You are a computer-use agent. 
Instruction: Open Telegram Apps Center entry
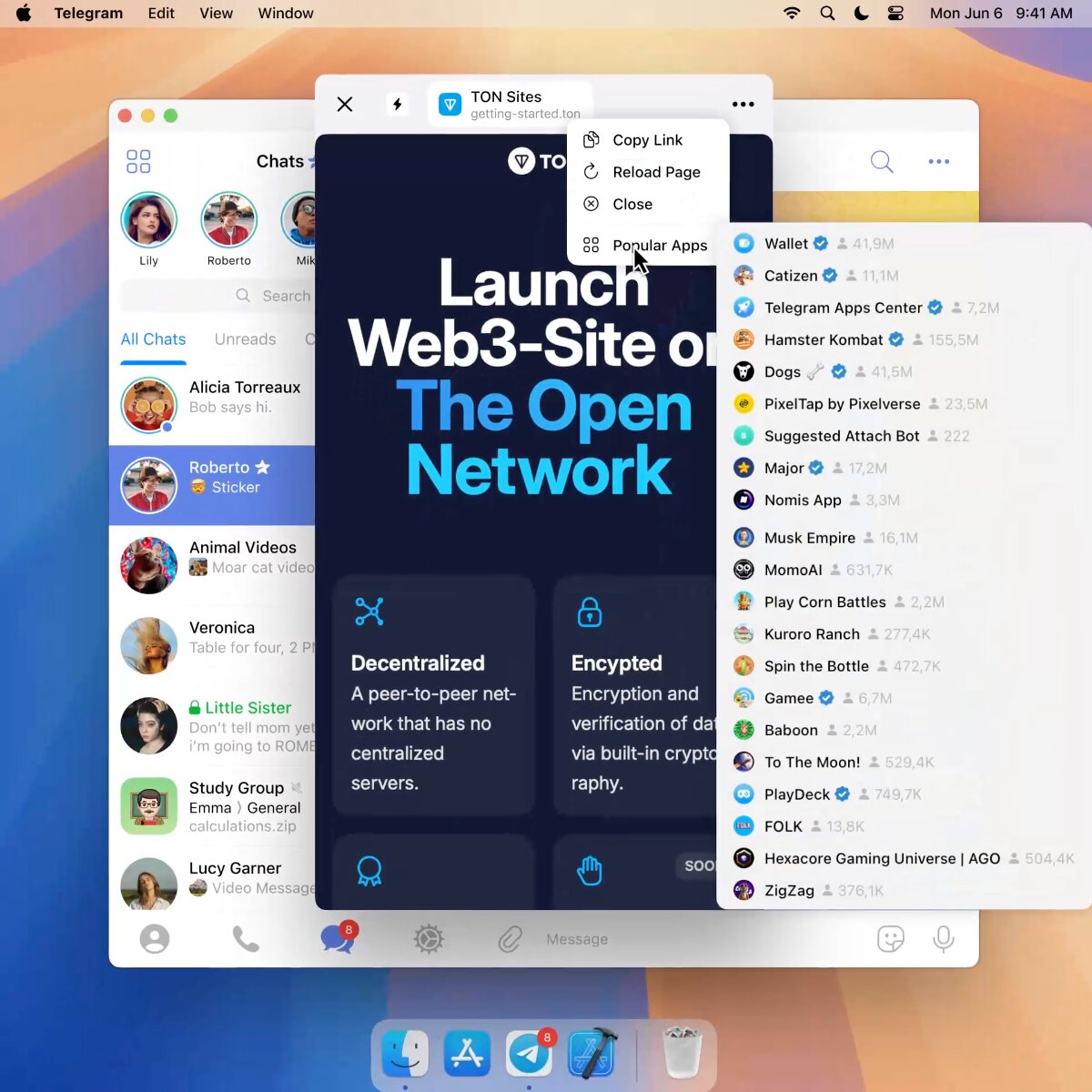point(903,308)
